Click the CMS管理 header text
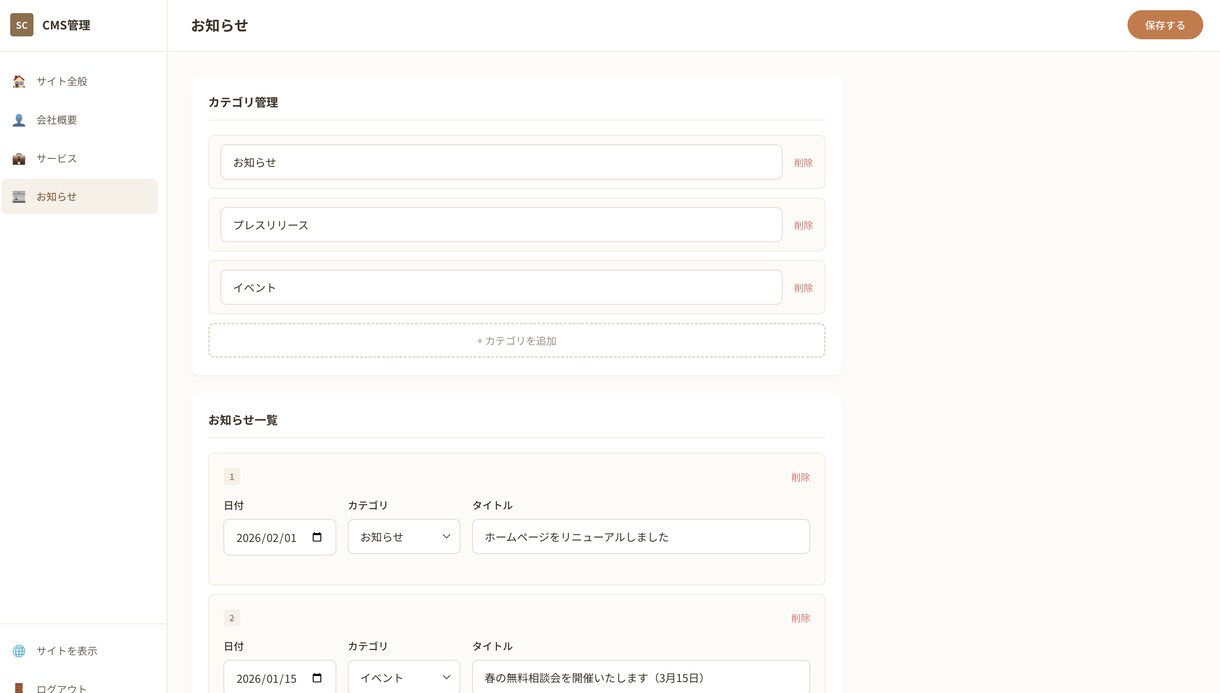The height and width of the screenshot is (693, 1220). click(x=66, y=25)
